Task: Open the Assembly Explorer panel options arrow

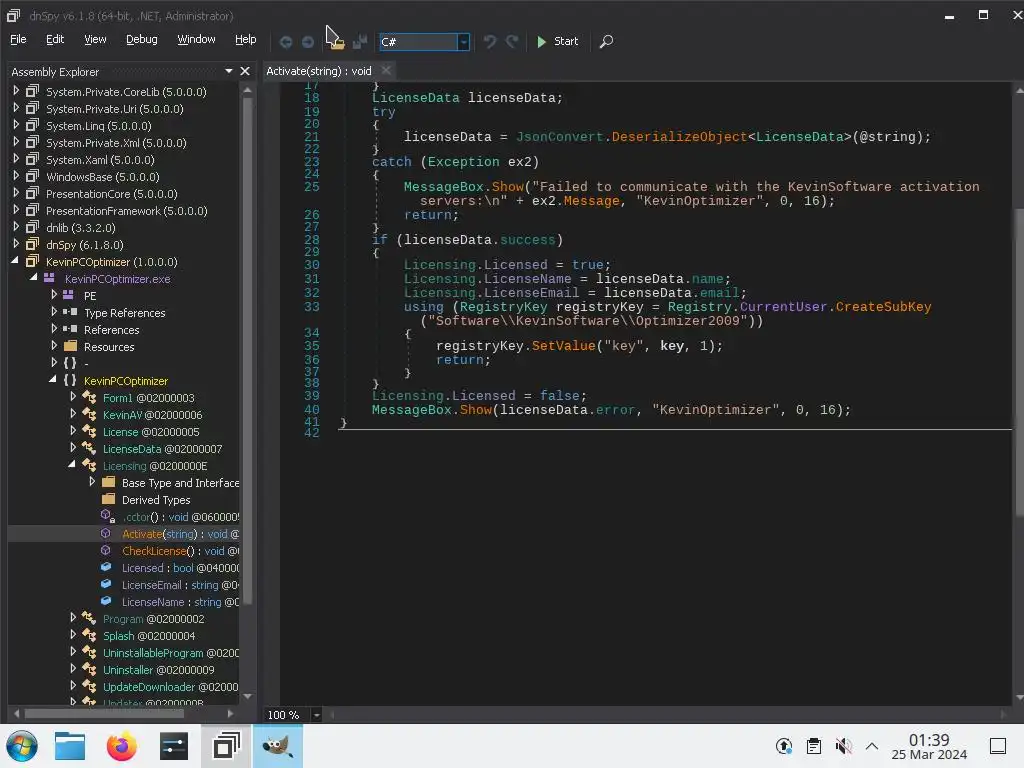Action: tap(229, 71)
